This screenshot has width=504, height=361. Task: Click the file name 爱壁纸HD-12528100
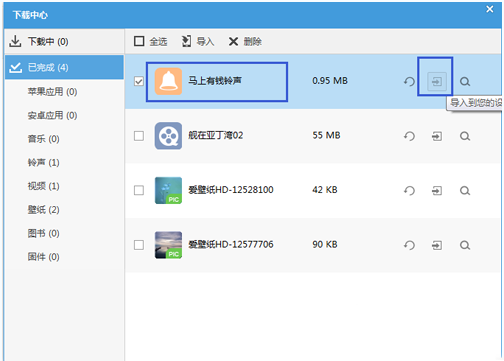[x=231, y=190]
